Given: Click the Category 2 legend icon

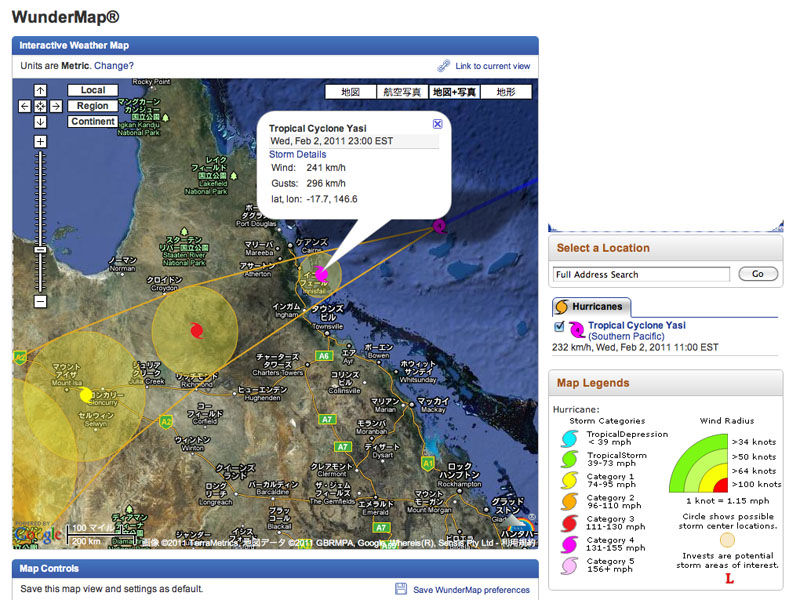Looking at the screenshot, I should tap(569, 502).
